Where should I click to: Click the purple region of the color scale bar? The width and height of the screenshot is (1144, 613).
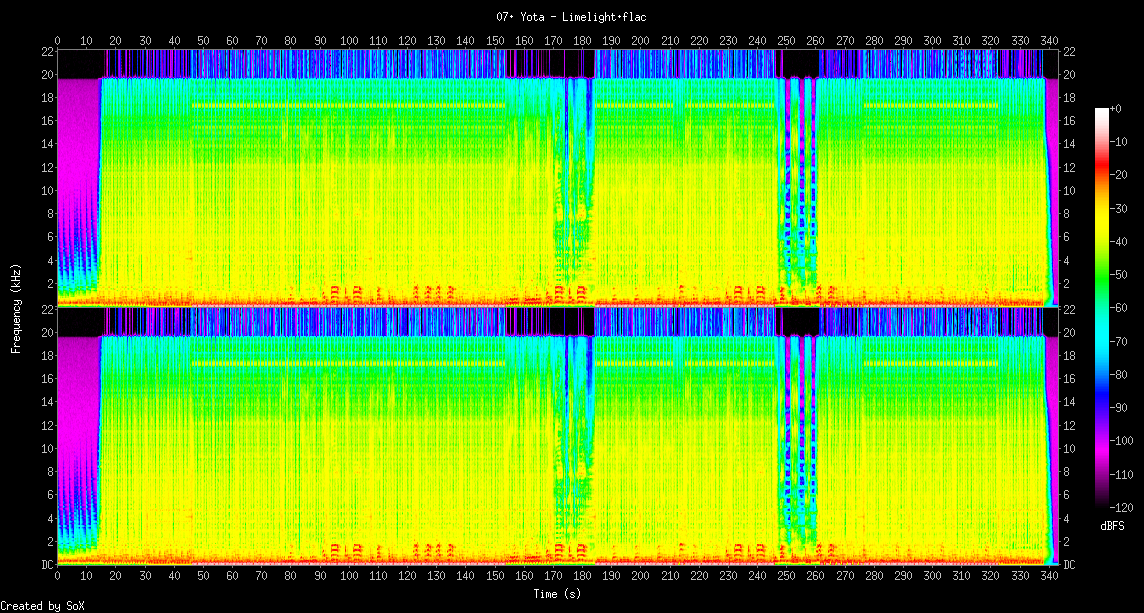click(1101, 440)
